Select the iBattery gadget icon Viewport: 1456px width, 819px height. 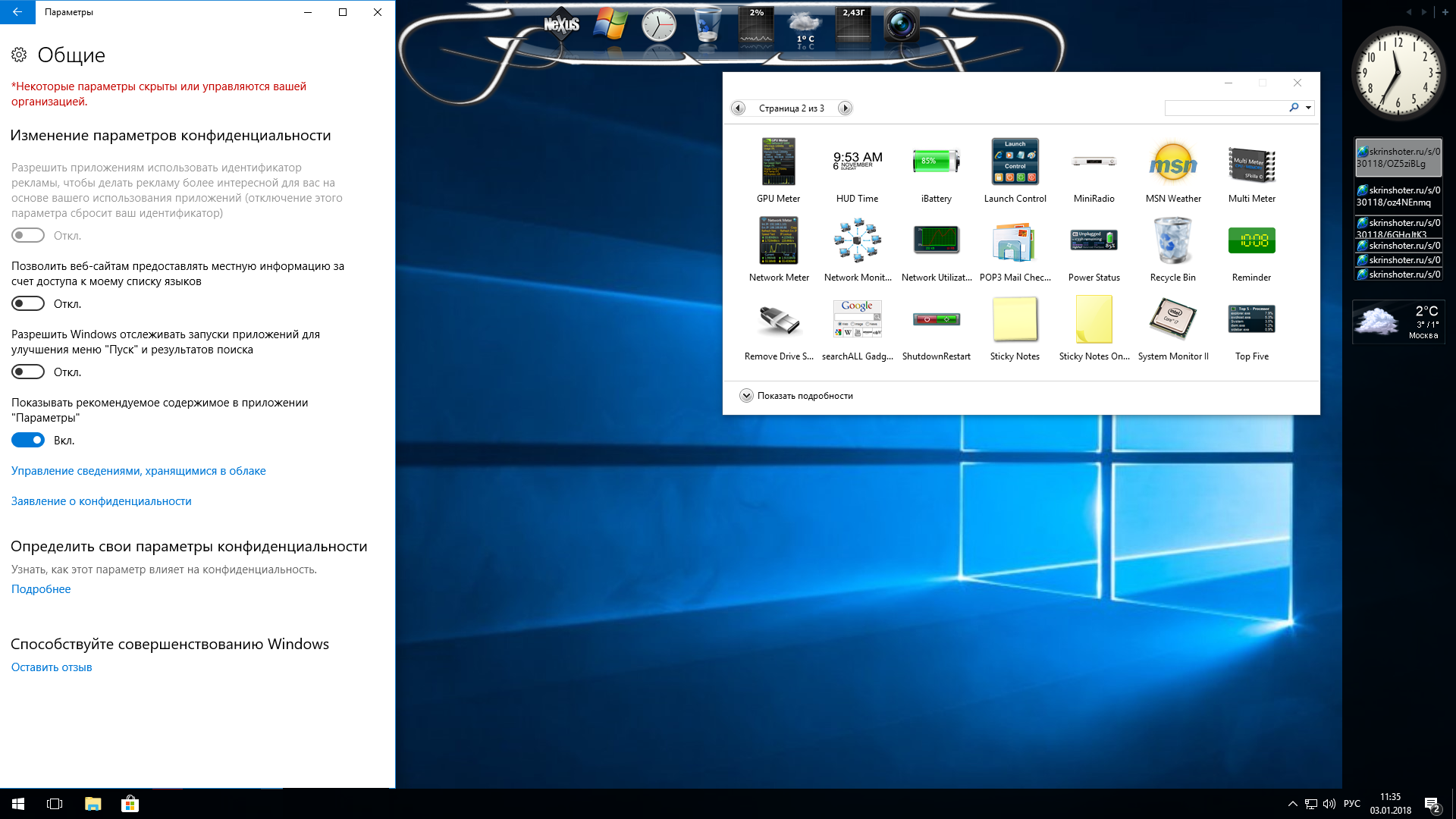(936, 162)
